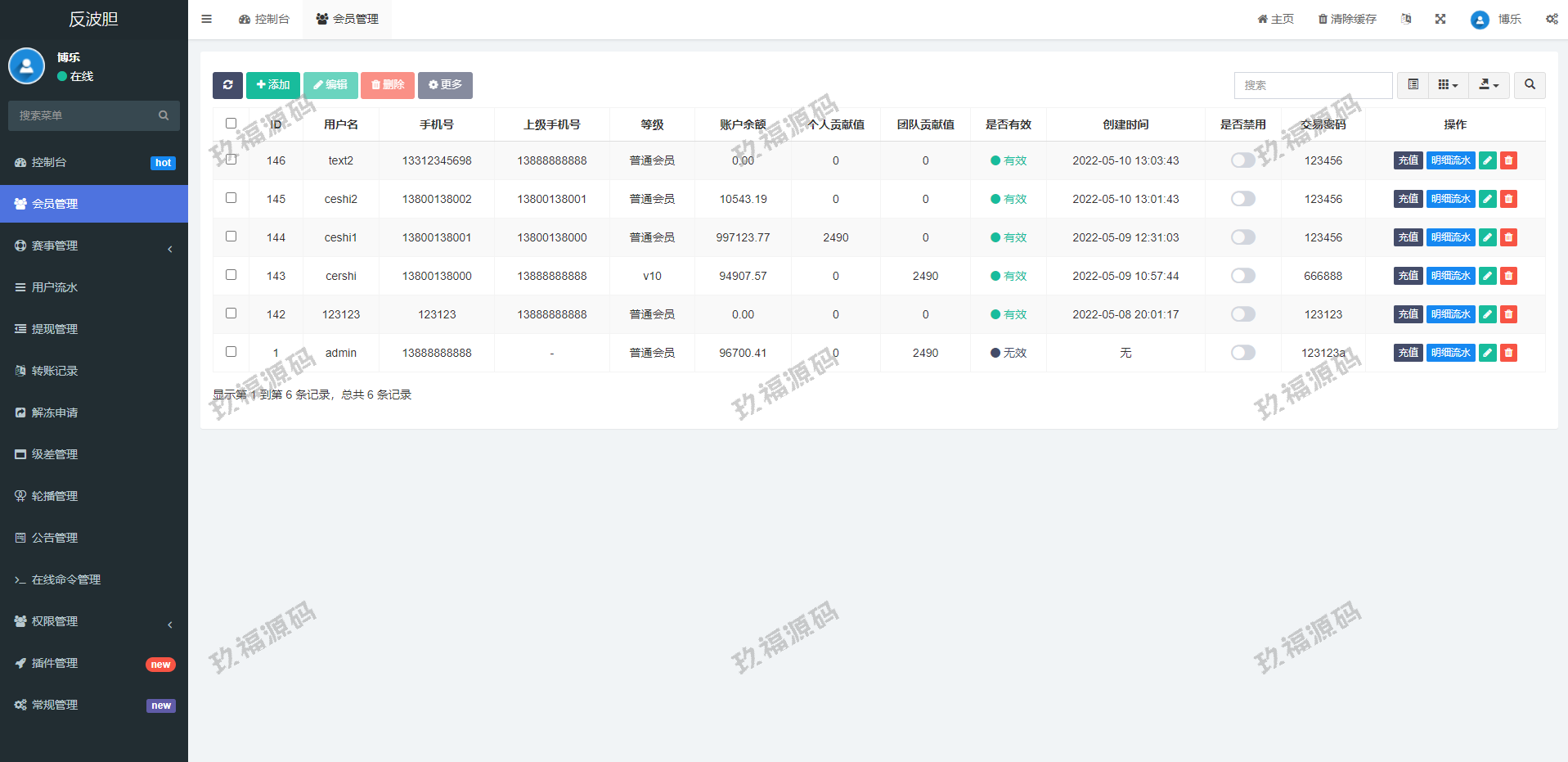Click 充值 button for ceshi1
This screenshot has width=1568, height=762.
[x=1408, y=237]
